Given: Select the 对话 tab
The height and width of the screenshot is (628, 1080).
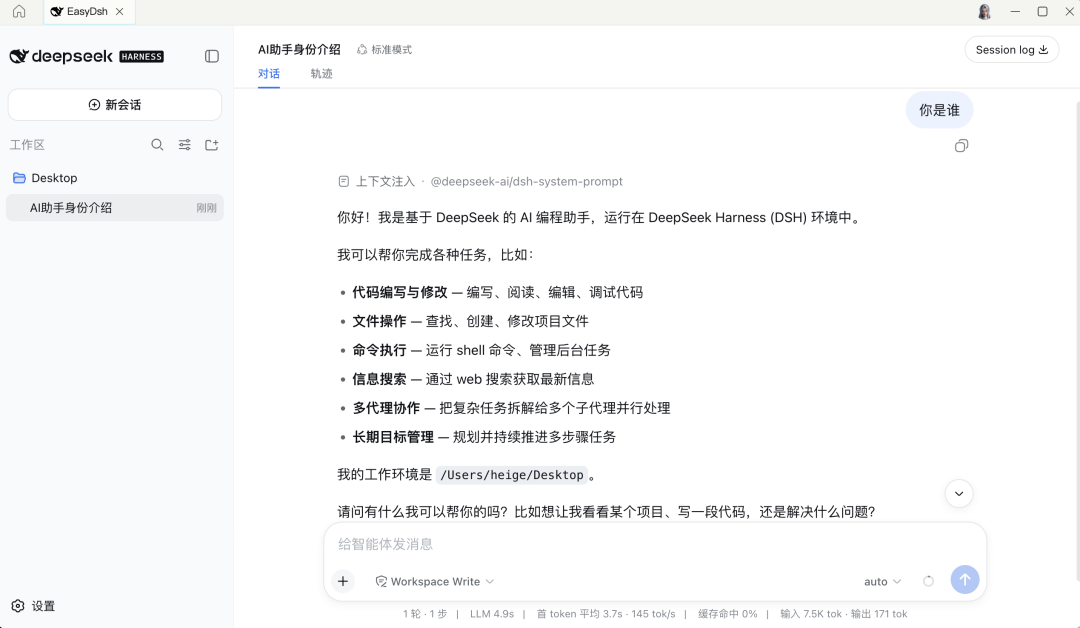Looking at the screenshot, I should [269, 74].
